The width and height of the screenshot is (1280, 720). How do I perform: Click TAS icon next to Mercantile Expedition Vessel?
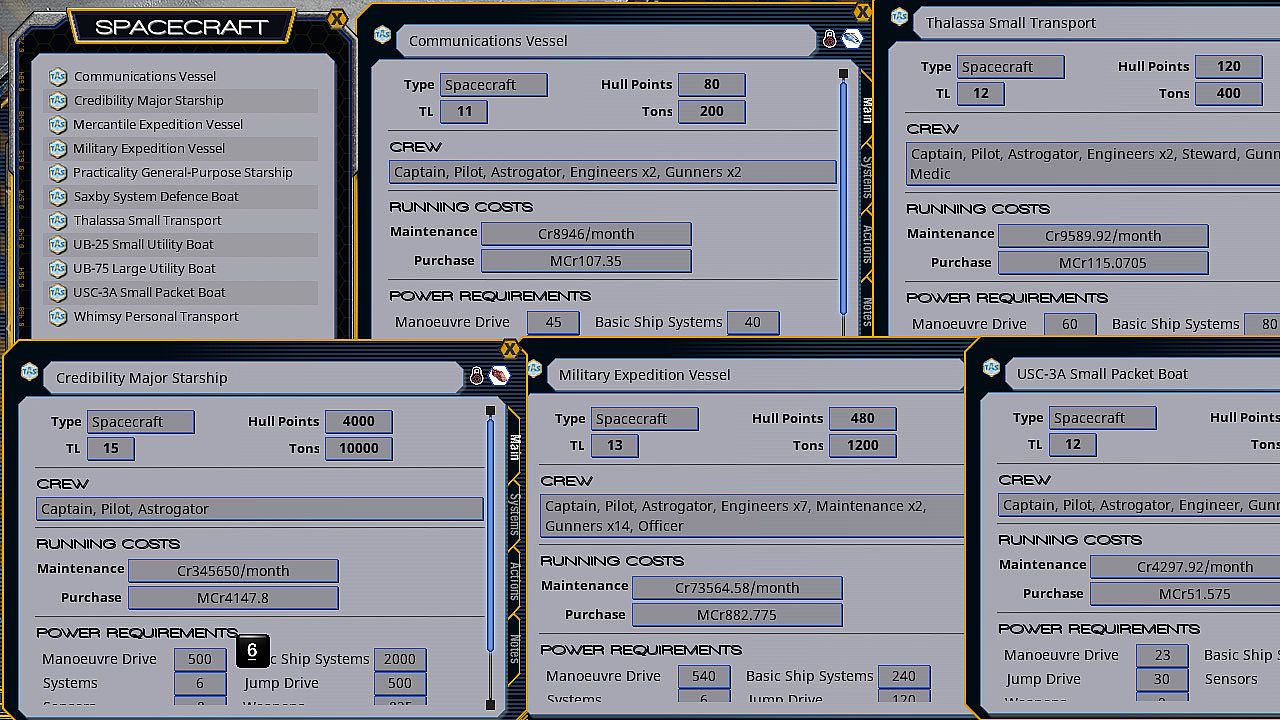tap(58, 125)
